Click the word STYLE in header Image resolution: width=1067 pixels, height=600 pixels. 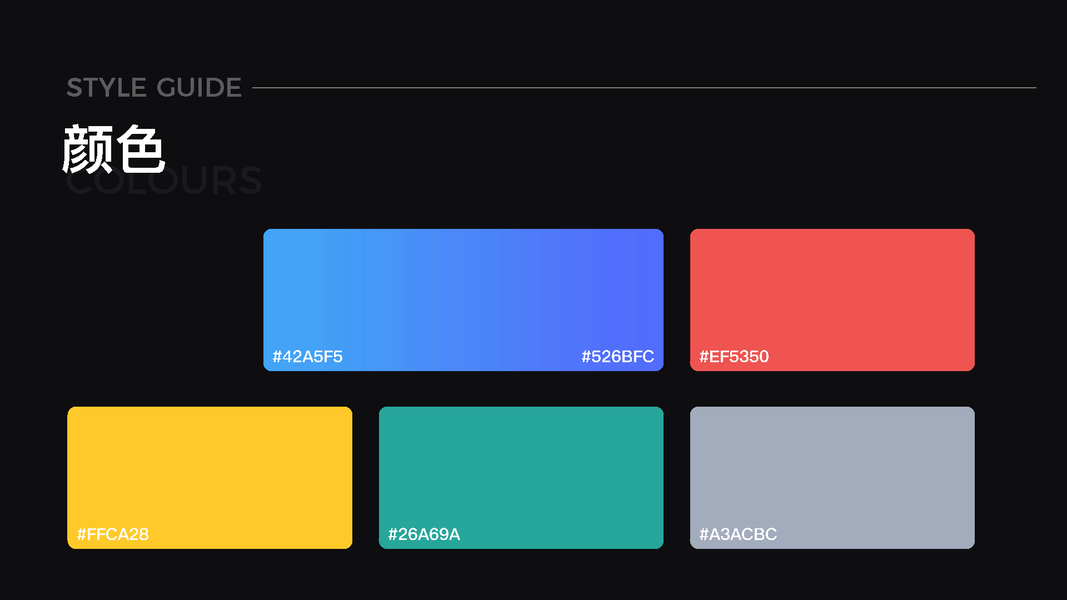point(104,88)
